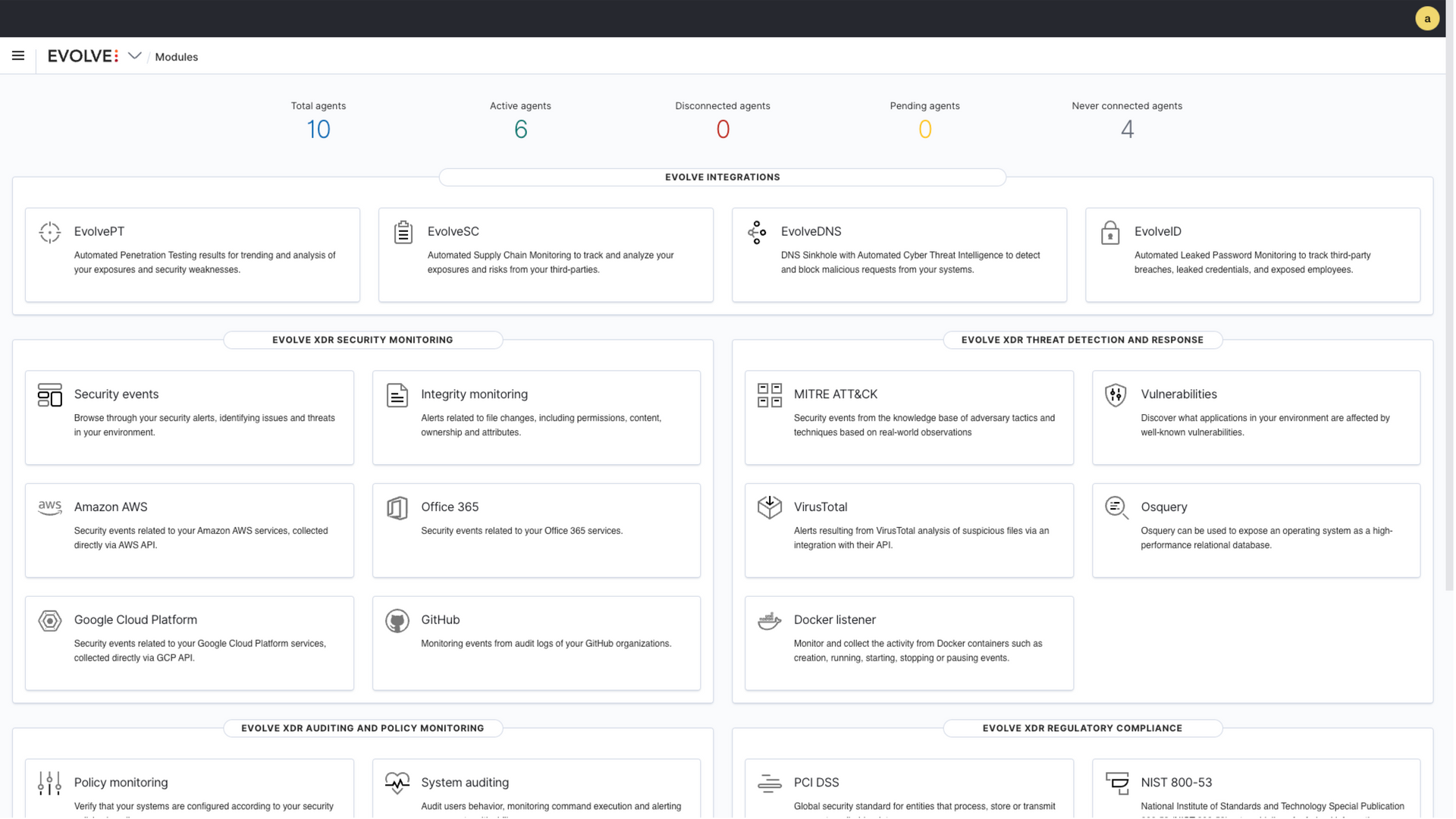The height and width of the screenshot is (819, 1456).
Task: Expand the EVOLVE logo dropdown chevron
Action: tap(134, 55)
